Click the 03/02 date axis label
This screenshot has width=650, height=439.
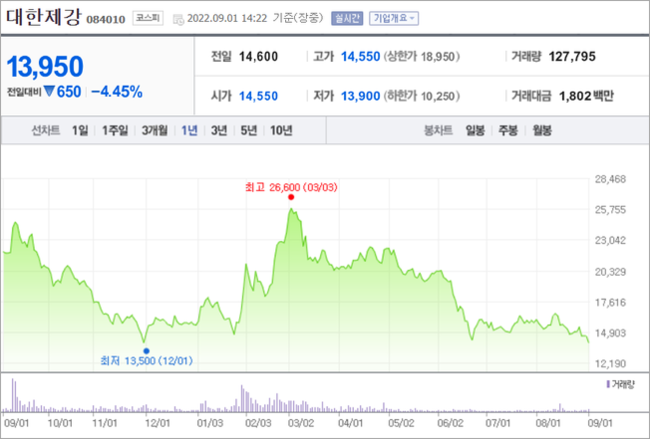[301, 423]
